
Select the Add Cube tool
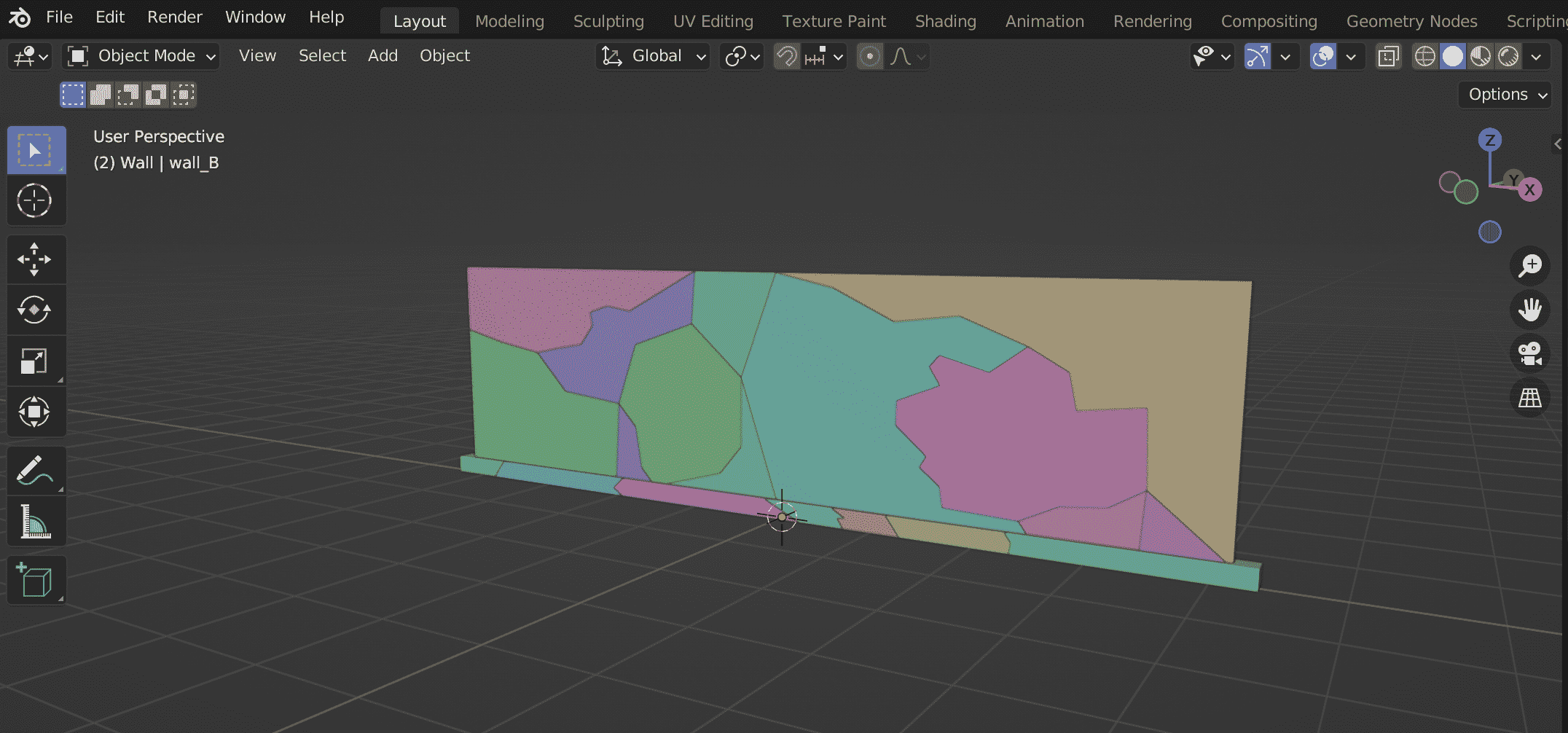point(36,579)
